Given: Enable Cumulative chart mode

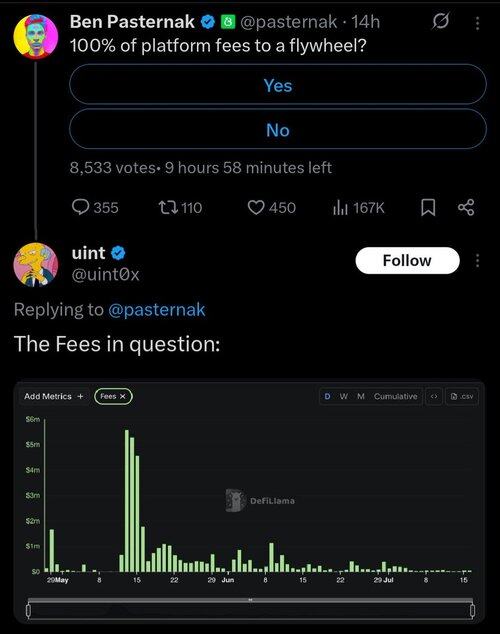Looking at the screenshot, I should [395, 396].
